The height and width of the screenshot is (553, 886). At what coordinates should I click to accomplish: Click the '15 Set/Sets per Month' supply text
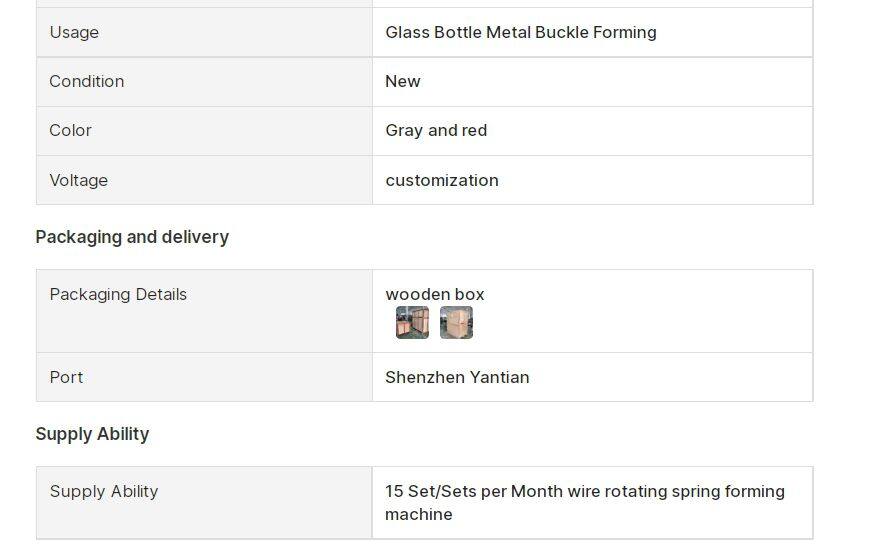point(474,491)
